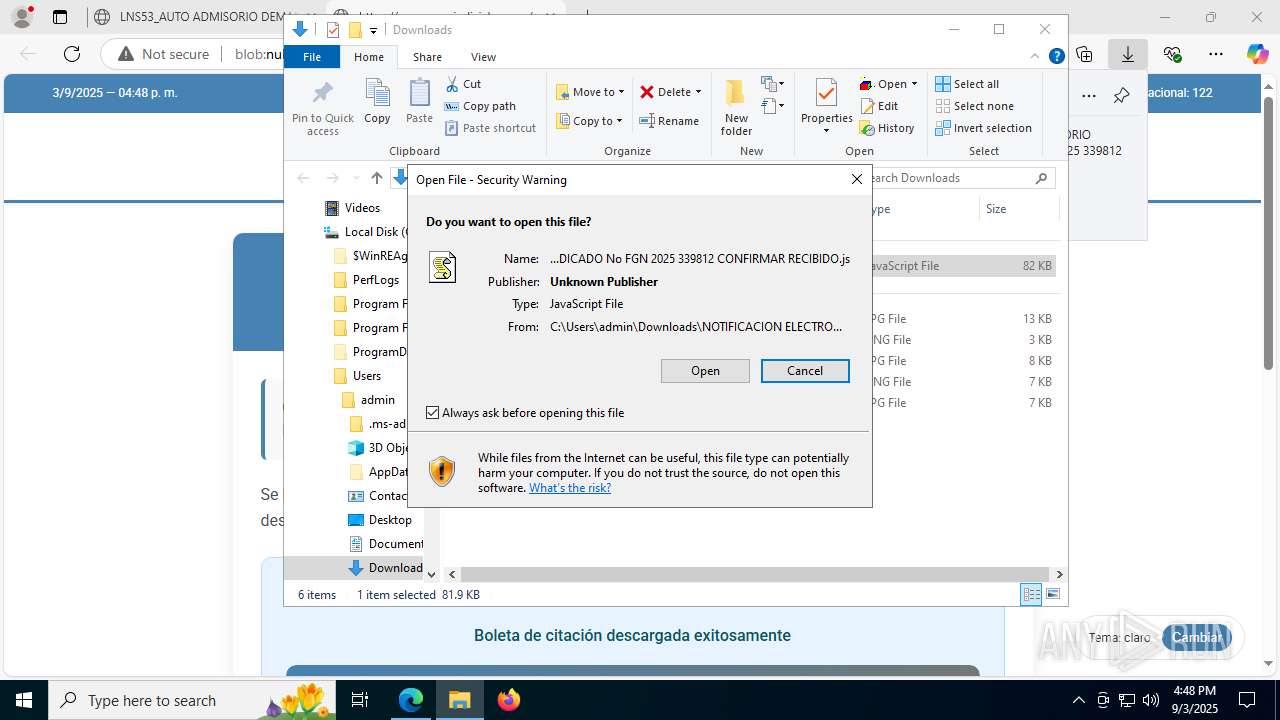Click the Cut scissors icon
The image size is (1280, 720).
(452, 84)
